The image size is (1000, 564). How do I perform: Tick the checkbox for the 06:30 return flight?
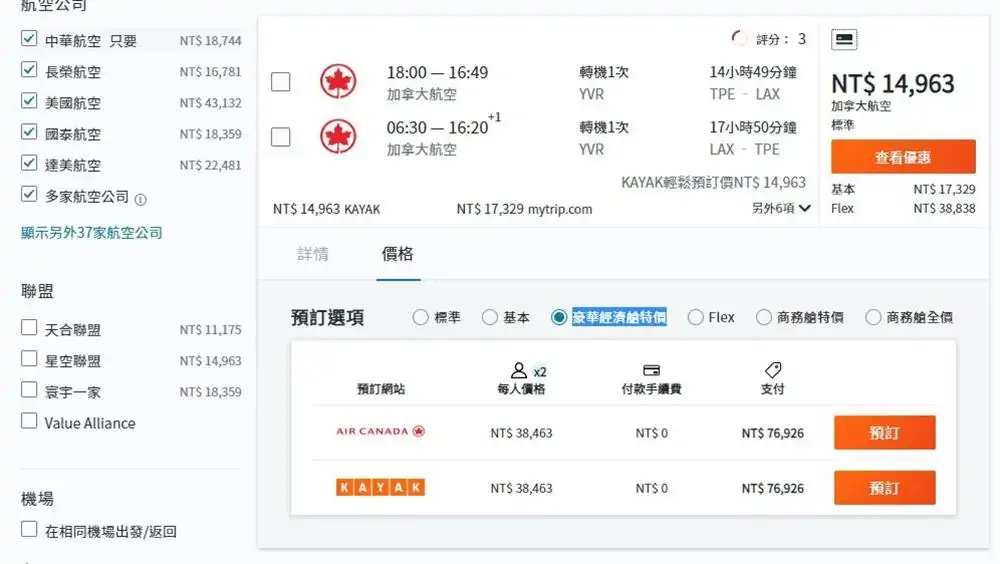281,137
